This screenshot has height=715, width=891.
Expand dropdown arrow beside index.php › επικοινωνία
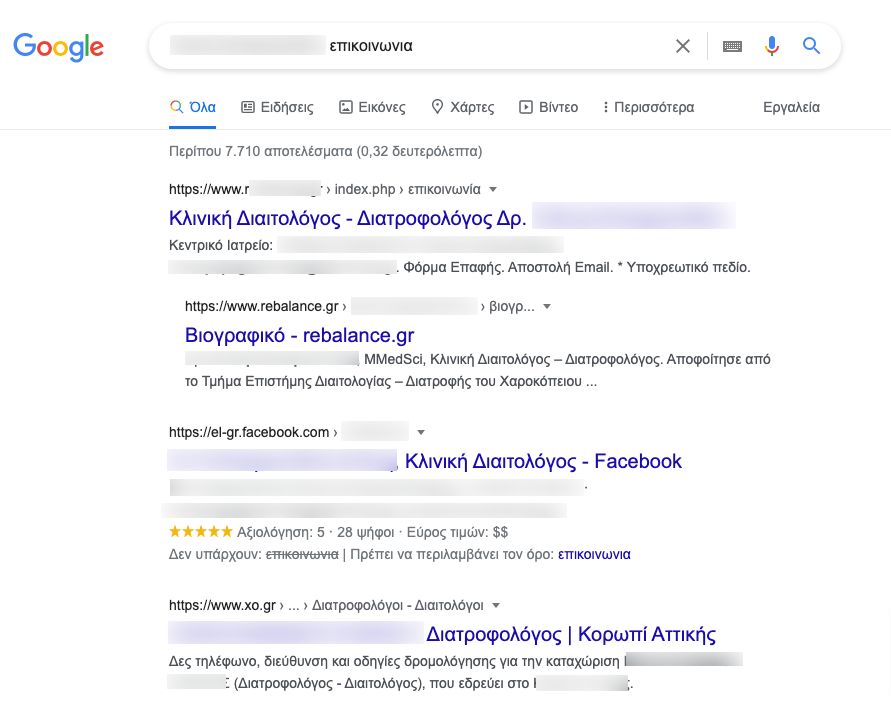click(493, 190)
